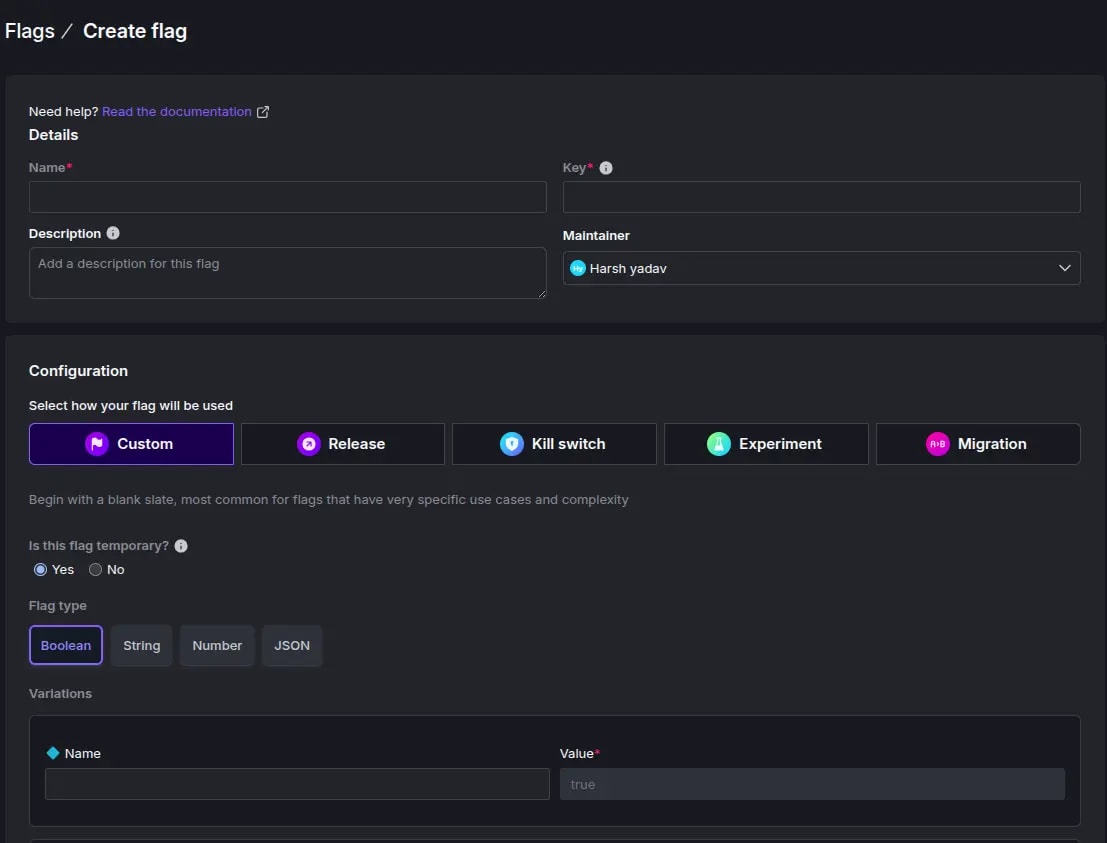The width and height of the screenshot is (1107, 843).
Task: Go back to Flags breadcrumb
Action: coord(30,31)
